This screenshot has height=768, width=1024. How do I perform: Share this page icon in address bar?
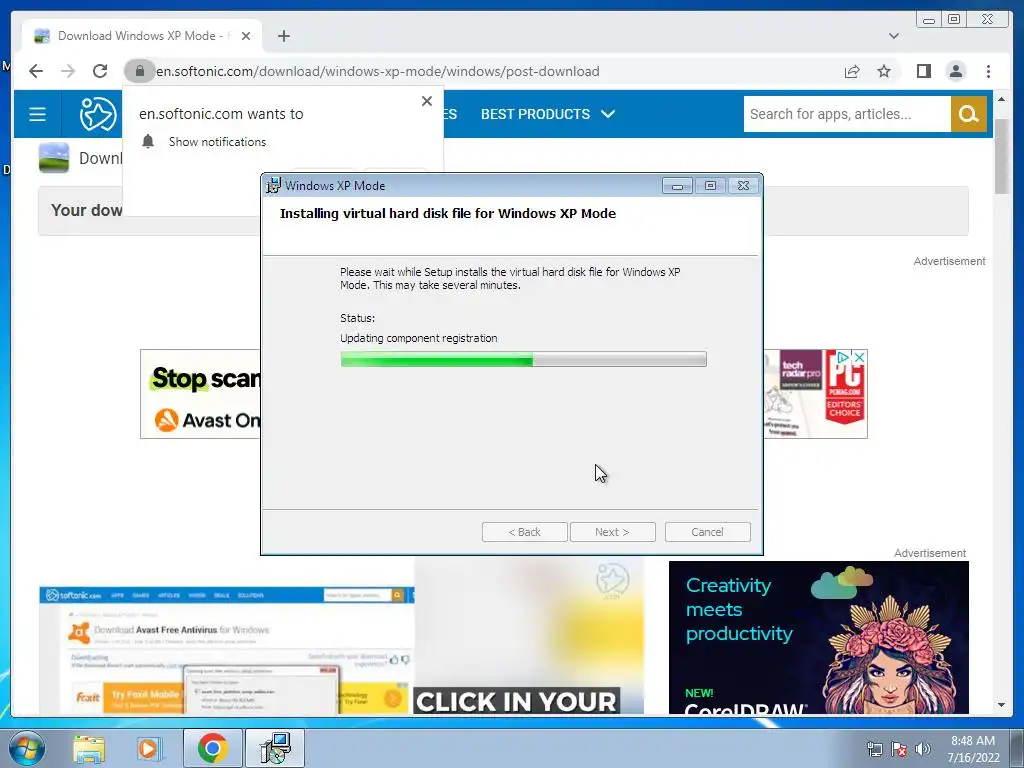[852, 71]
